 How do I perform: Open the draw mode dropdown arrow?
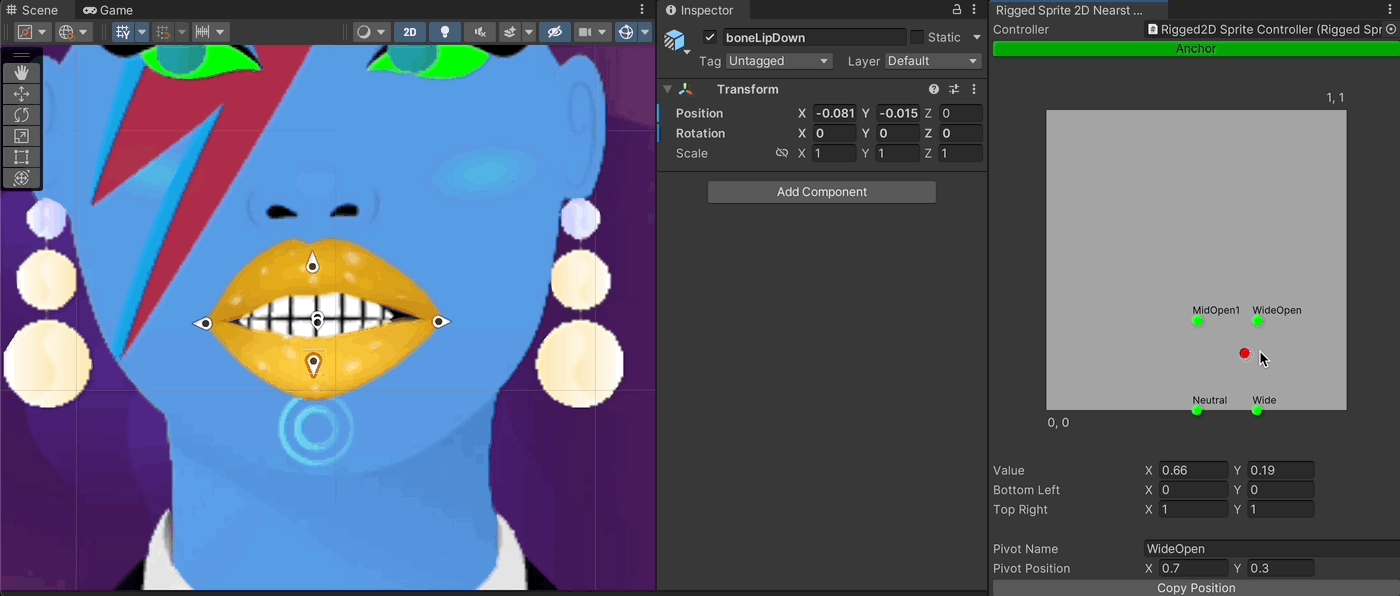click(382, 32)
